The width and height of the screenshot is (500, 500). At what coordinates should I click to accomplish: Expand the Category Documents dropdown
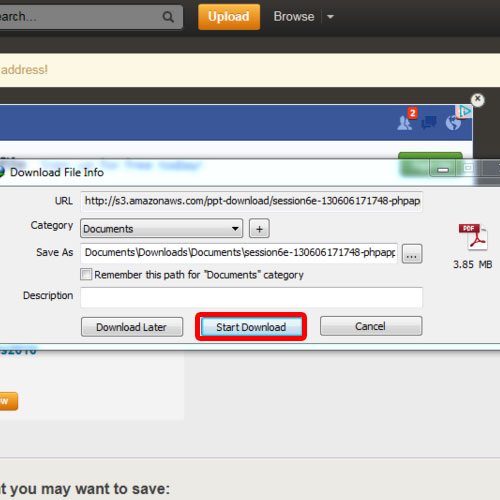click(x=161, y=229)
